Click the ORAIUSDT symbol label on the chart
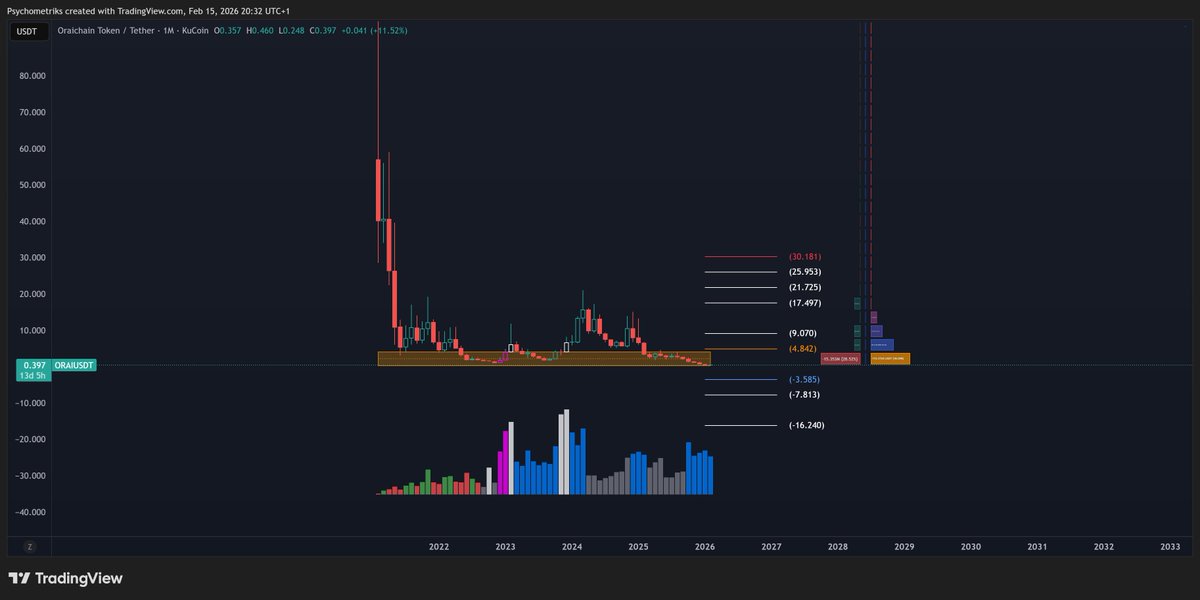This screenshot has height=600, width=1200. [x=75, y=366]
